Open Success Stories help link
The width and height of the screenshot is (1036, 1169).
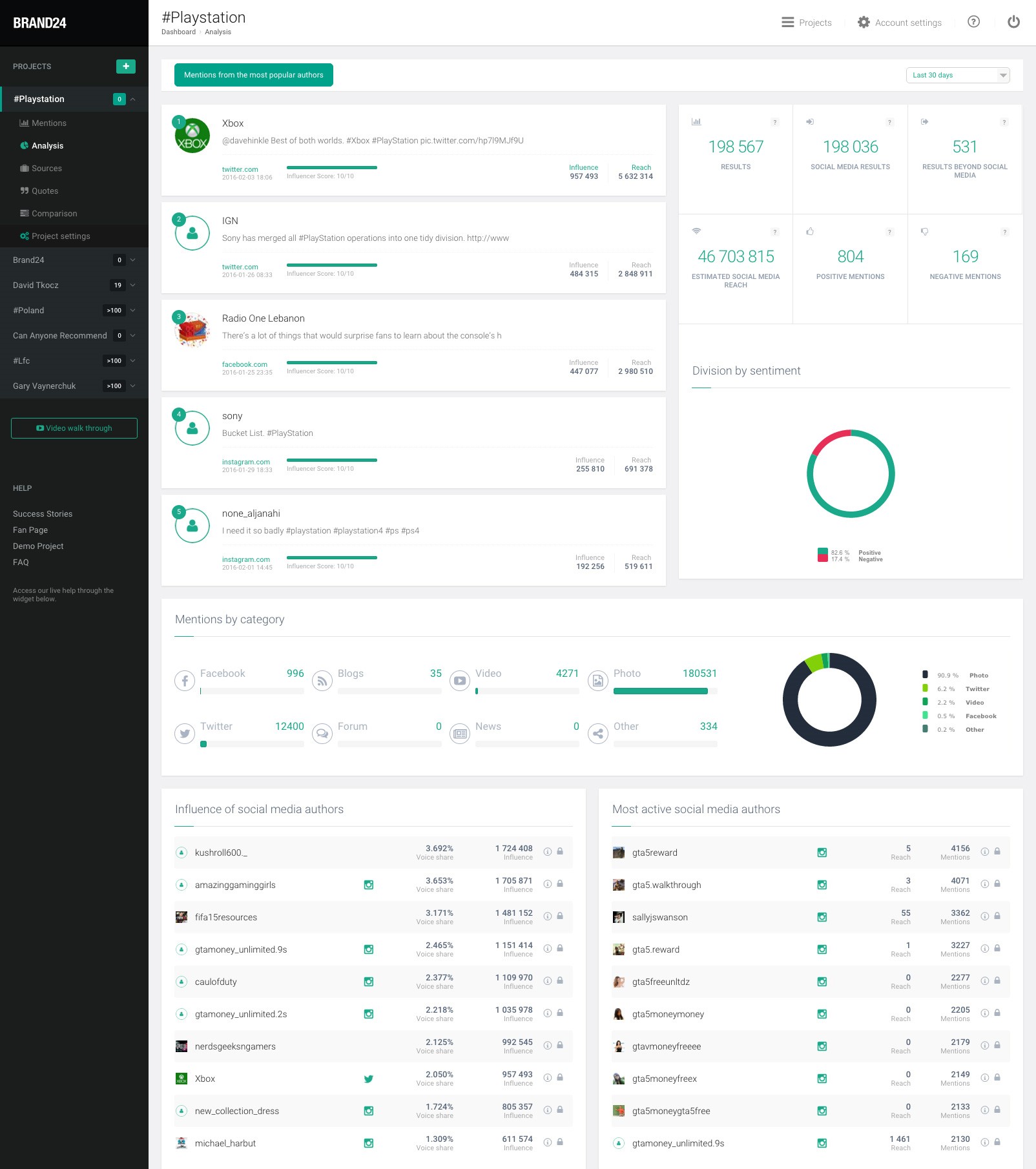43,514
